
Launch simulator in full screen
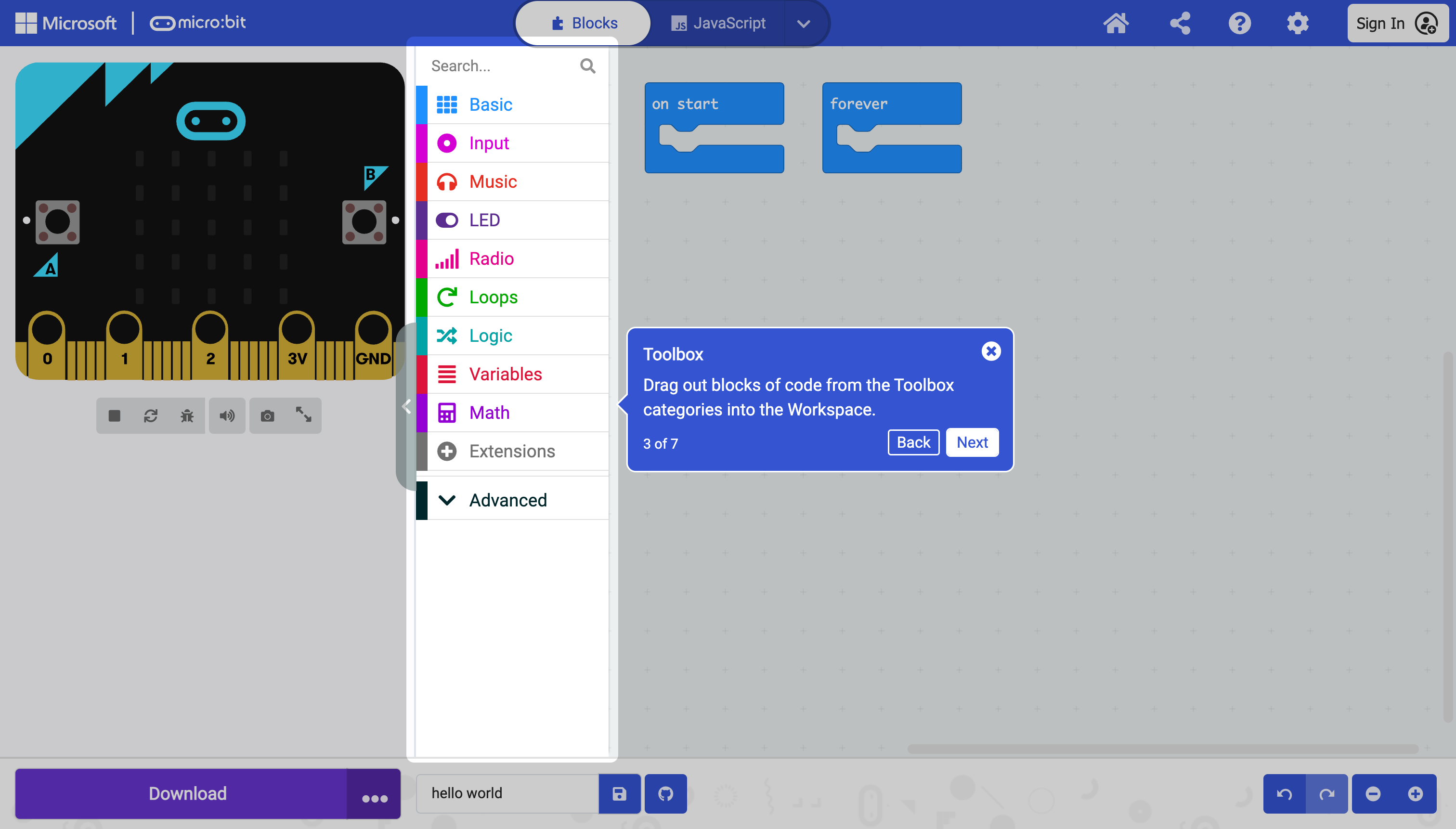(x=303, y=414)
